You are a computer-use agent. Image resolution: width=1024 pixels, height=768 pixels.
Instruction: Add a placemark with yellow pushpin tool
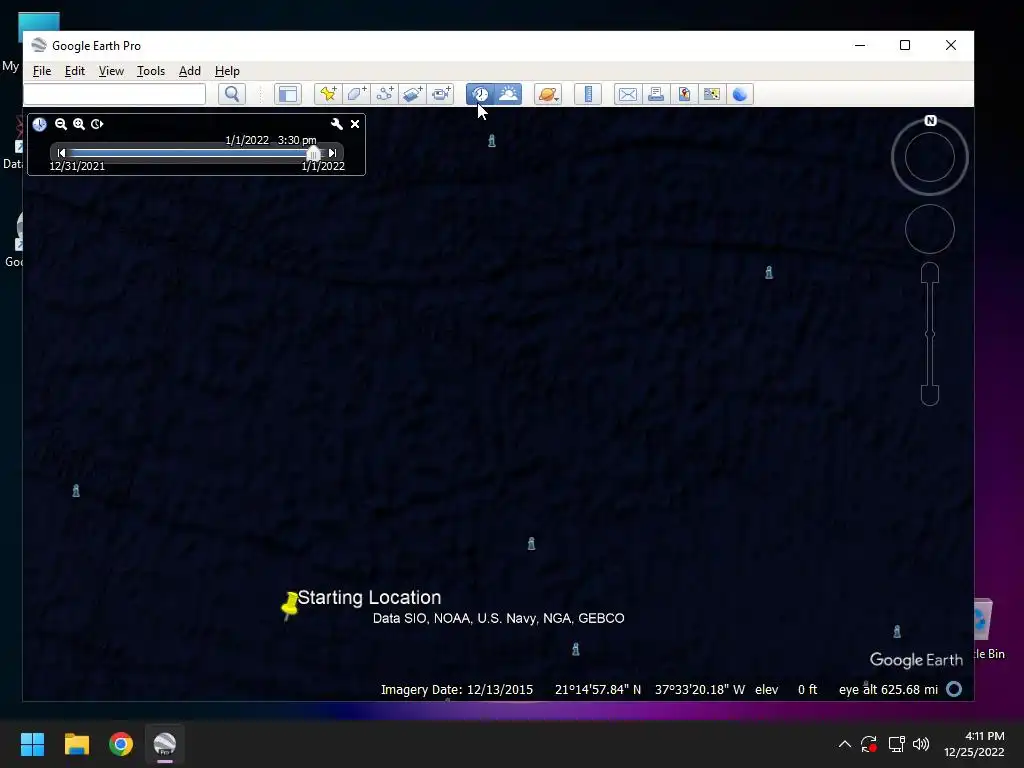pyautogui.click(x=328, y=94)
